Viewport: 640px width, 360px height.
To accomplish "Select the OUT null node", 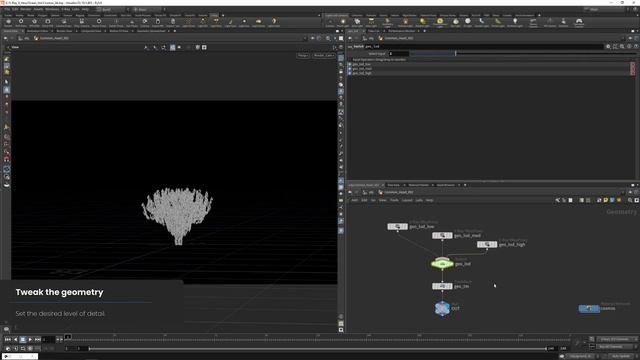I will pos(442,308).
